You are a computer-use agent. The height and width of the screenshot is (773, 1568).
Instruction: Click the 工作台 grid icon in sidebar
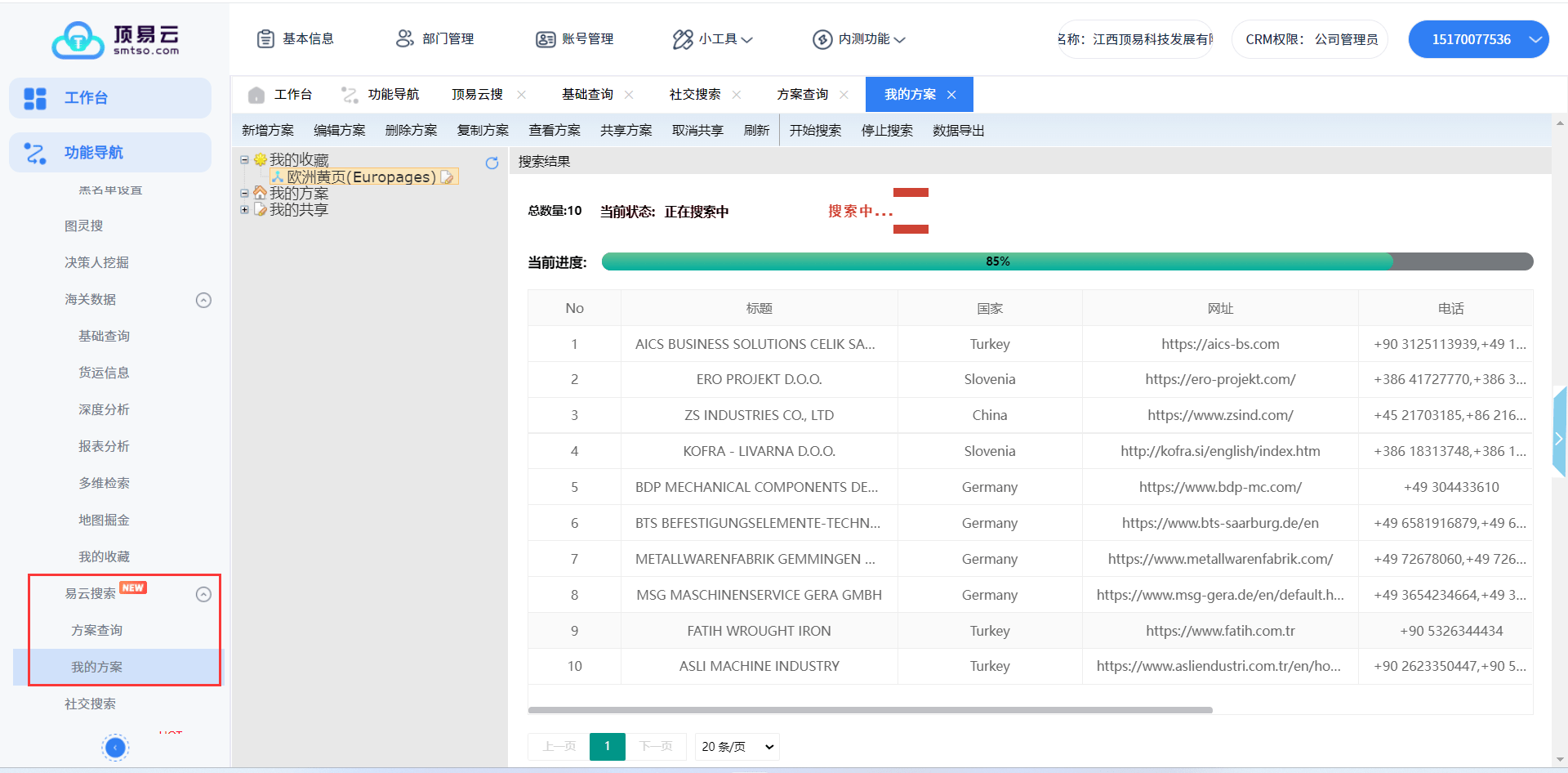point(35,98)
